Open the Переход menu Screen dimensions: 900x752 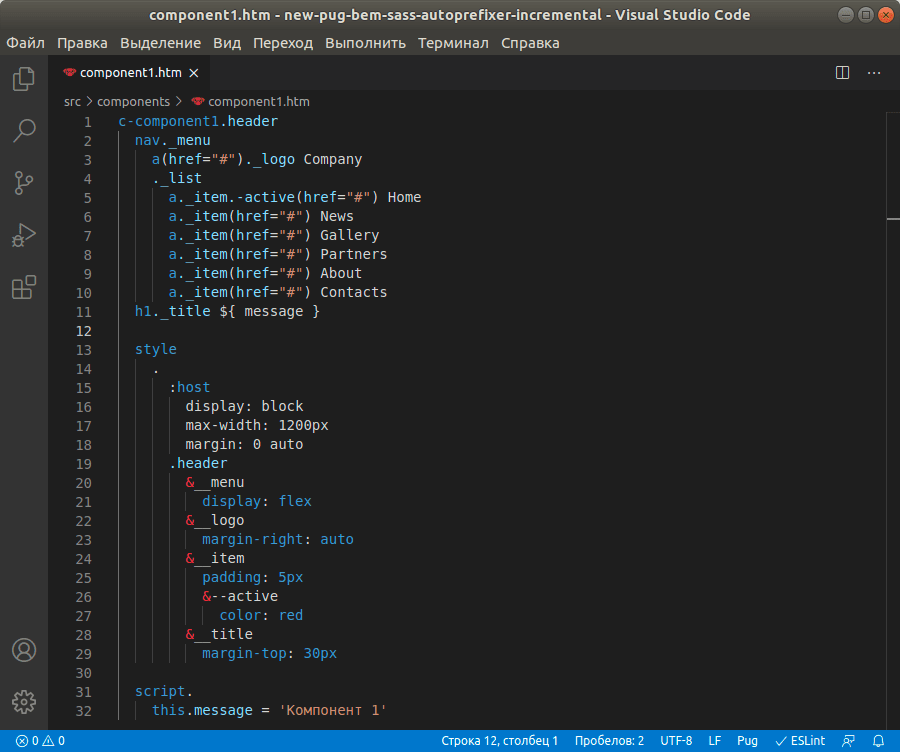pyautogui.click(x=283, y=43)
